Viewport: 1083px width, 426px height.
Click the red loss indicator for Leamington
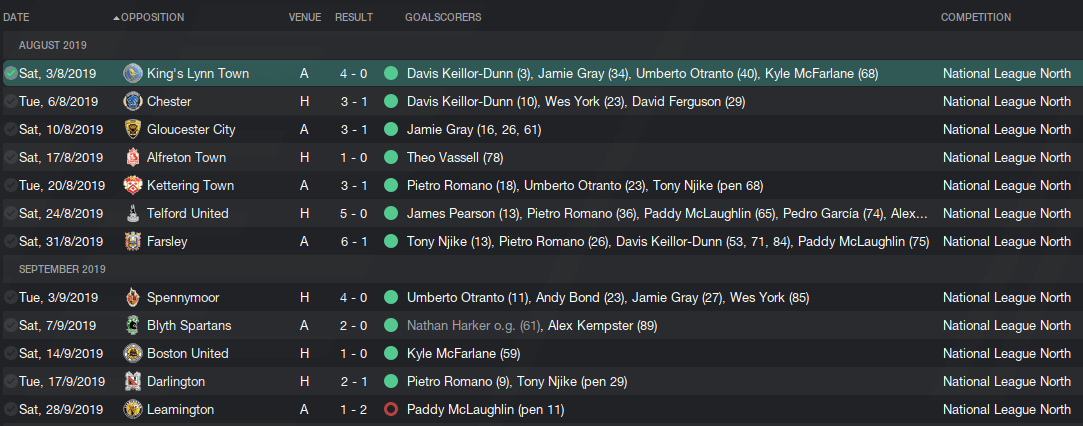coord(391,409)
